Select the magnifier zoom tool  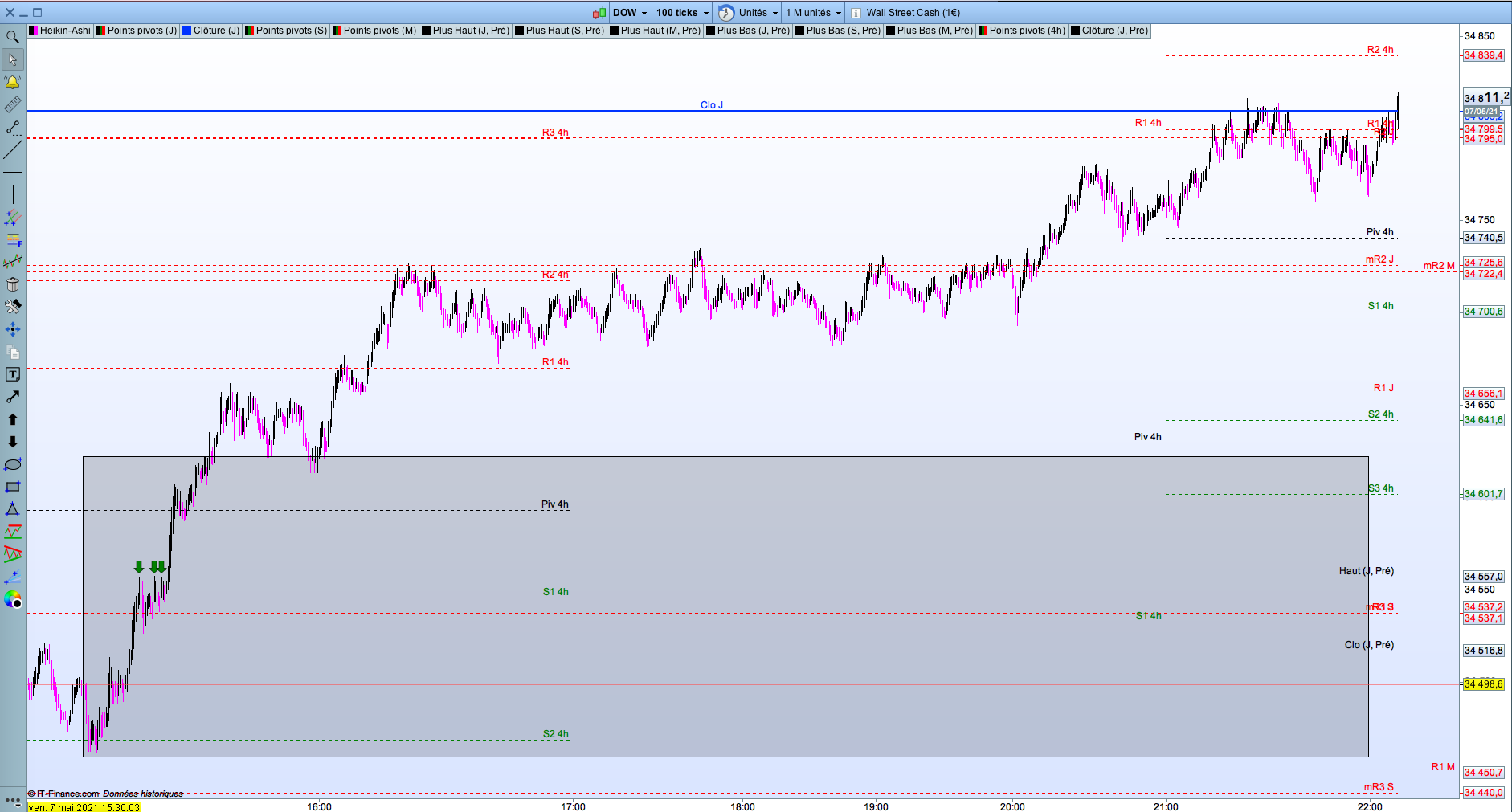coord(13,37)
